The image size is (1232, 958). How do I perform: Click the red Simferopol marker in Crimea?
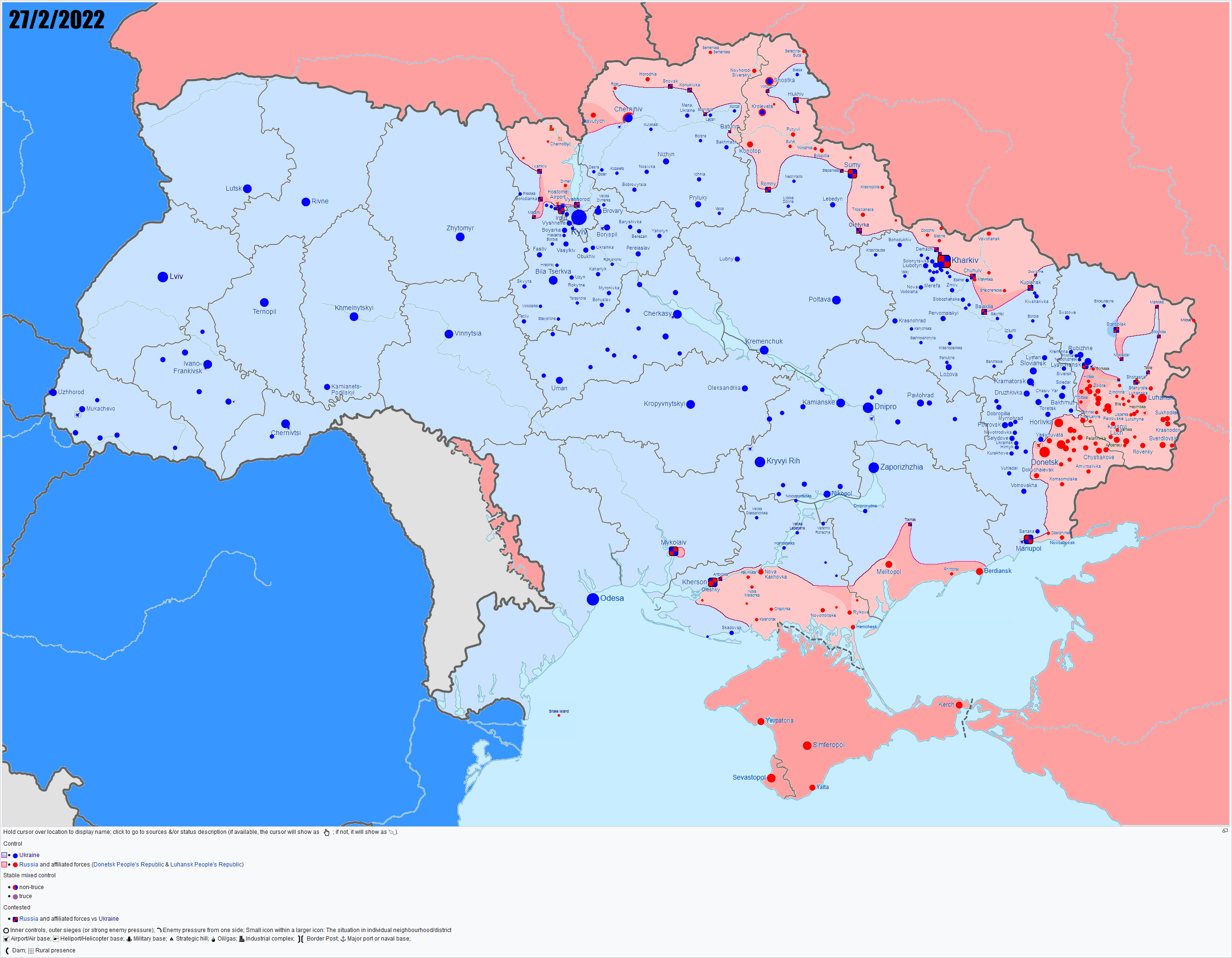click(807, 746)
